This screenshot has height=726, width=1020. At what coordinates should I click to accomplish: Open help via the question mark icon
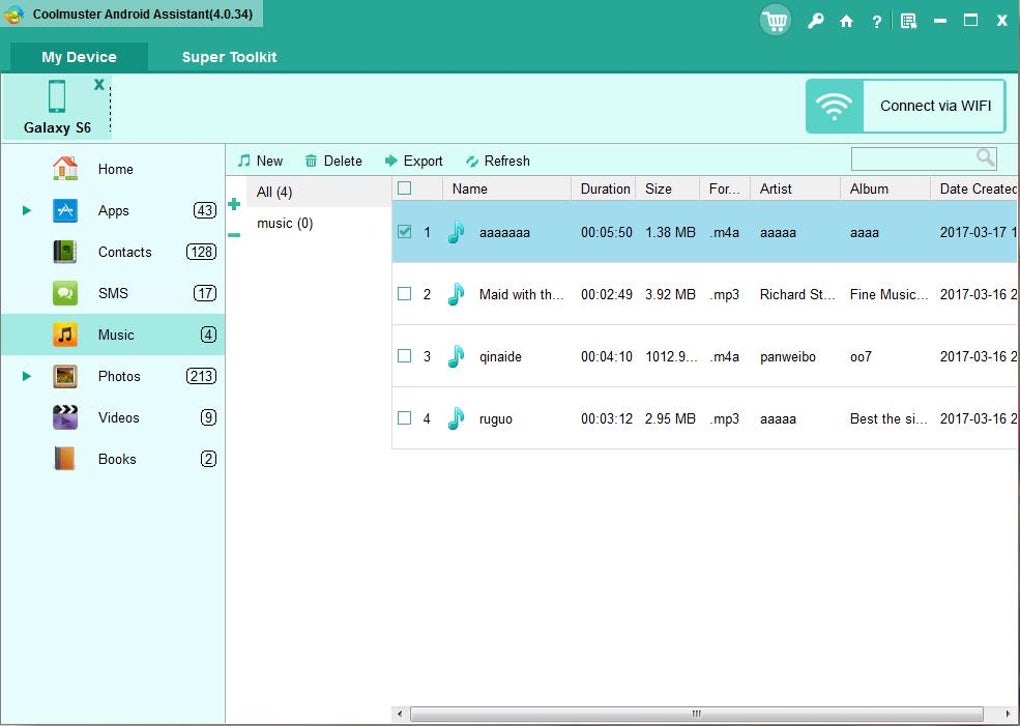[x=876, y=21]
